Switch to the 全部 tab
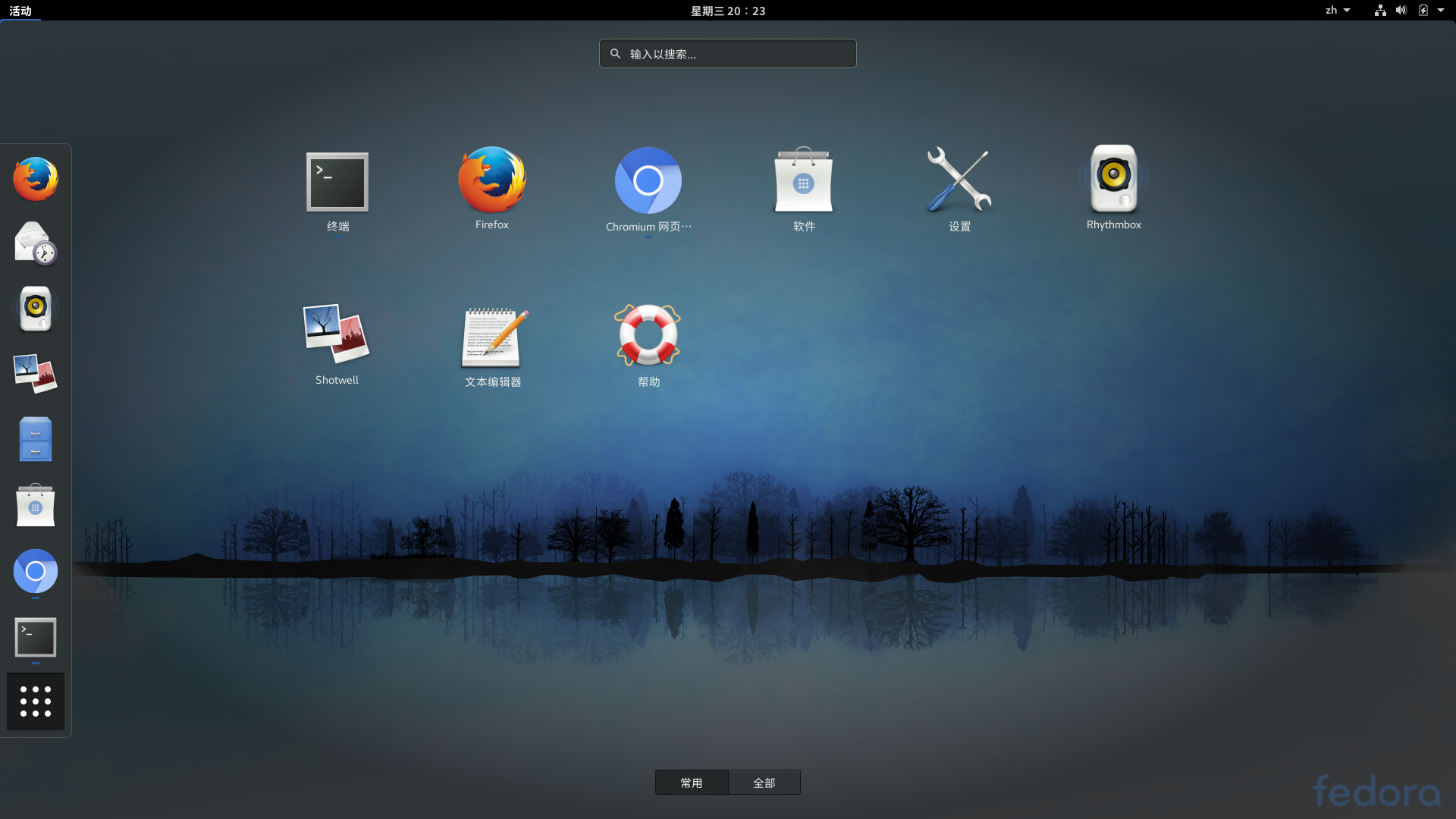This screenshot has width=1456, height=819. point(764,783)
